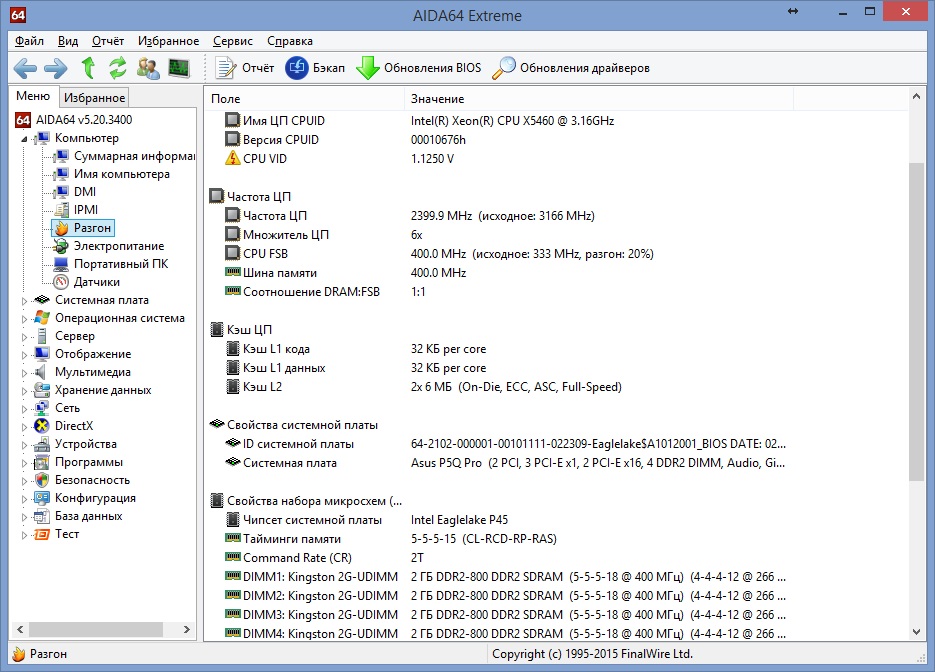Go back with the blue left arrow

[x=25, y=68]
